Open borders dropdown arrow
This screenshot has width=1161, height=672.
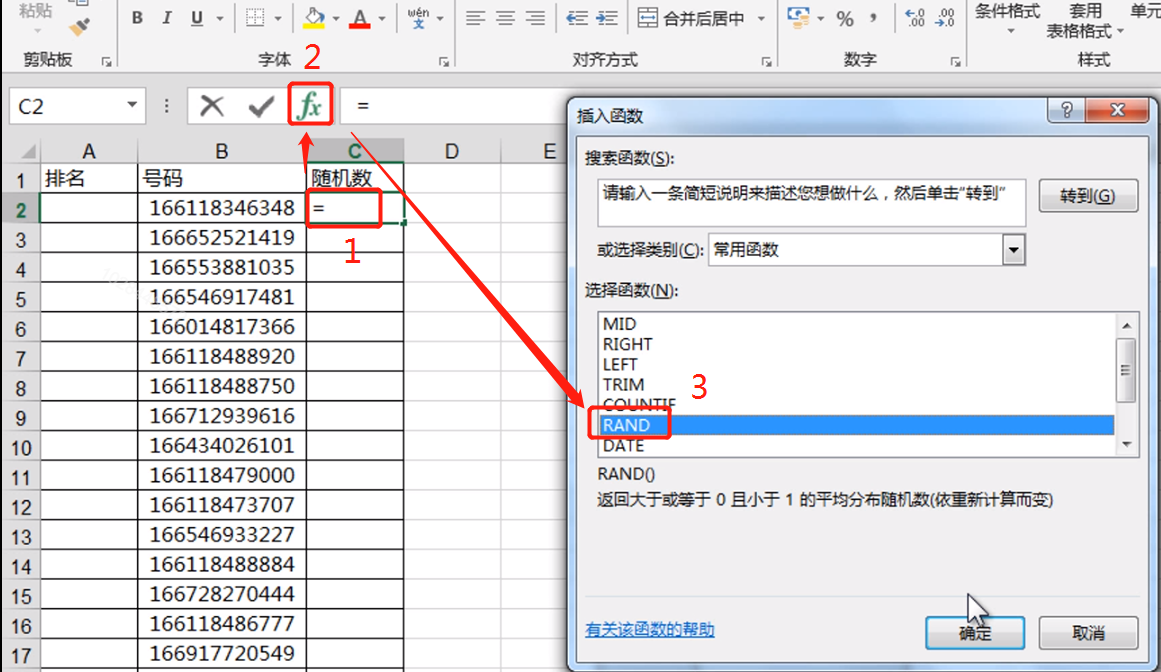[278, 18]
